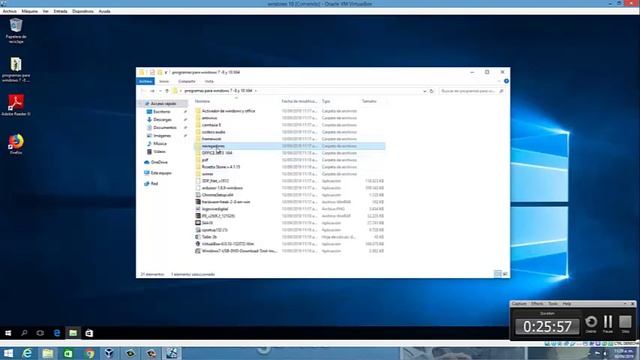This screenshot has width=640, height=360.
Task: Switch to details view button in status bar
Action: [498, 273]
